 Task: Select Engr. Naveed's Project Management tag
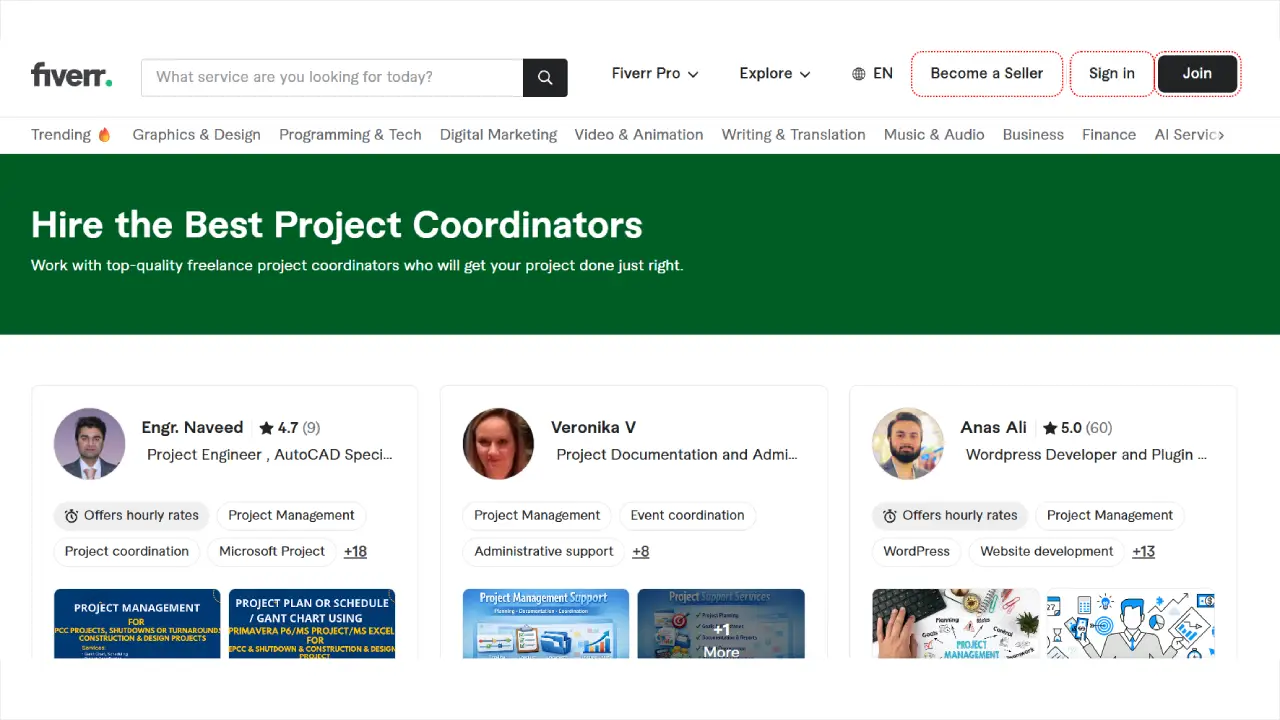pyautogui.click(x=291, y=516)
